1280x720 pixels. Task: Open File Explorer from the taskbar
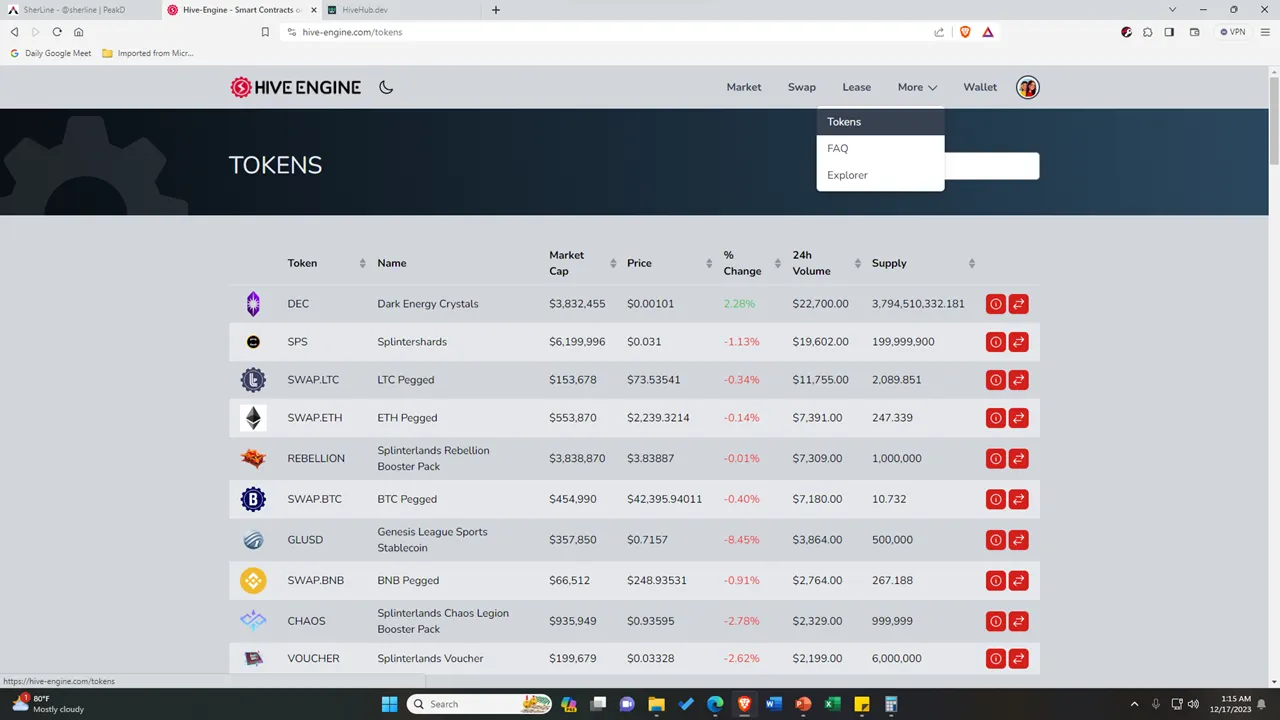tap(656, 704)
